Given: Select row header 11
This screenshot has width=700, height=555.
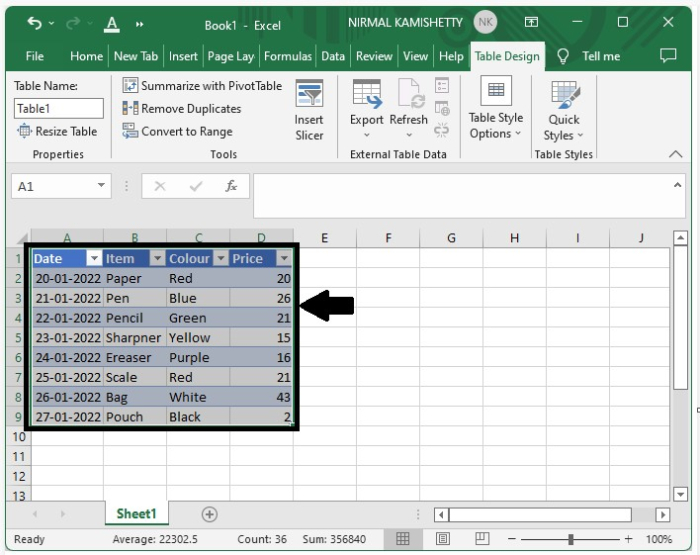Looking at the screenshot, I should click(x=18, y=456).
